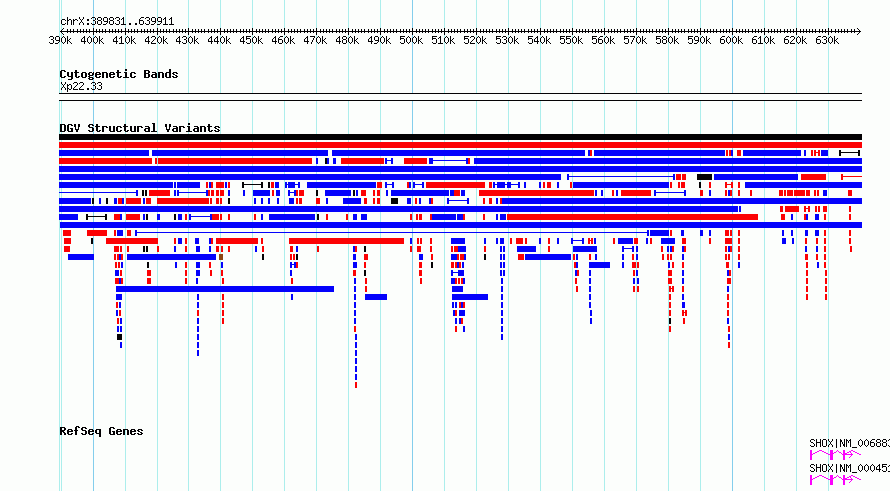The height and width of the screenshot is (491, 890).
Task: Select the short blue variant near 490k
Action: click(x=376, y=297)
